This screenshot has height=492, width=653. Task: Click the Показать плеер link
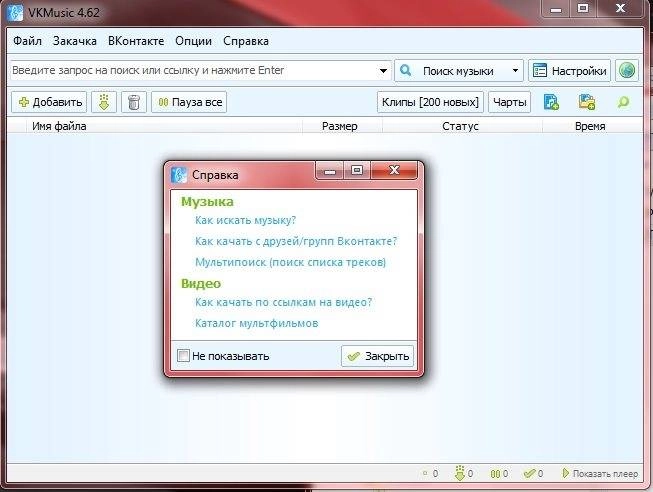[600, 474]
